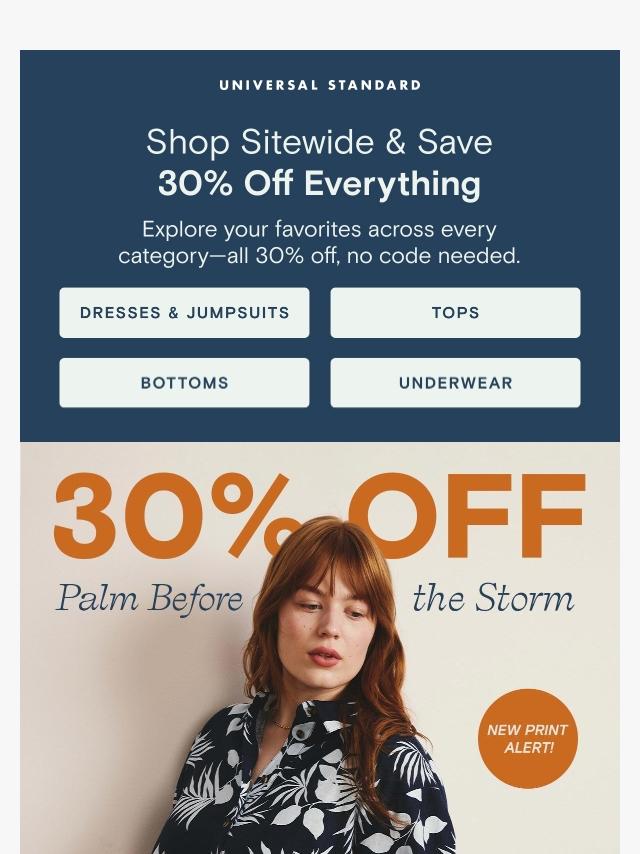
Task: Select the words the Storm in italics
Action: click(493, 598)
